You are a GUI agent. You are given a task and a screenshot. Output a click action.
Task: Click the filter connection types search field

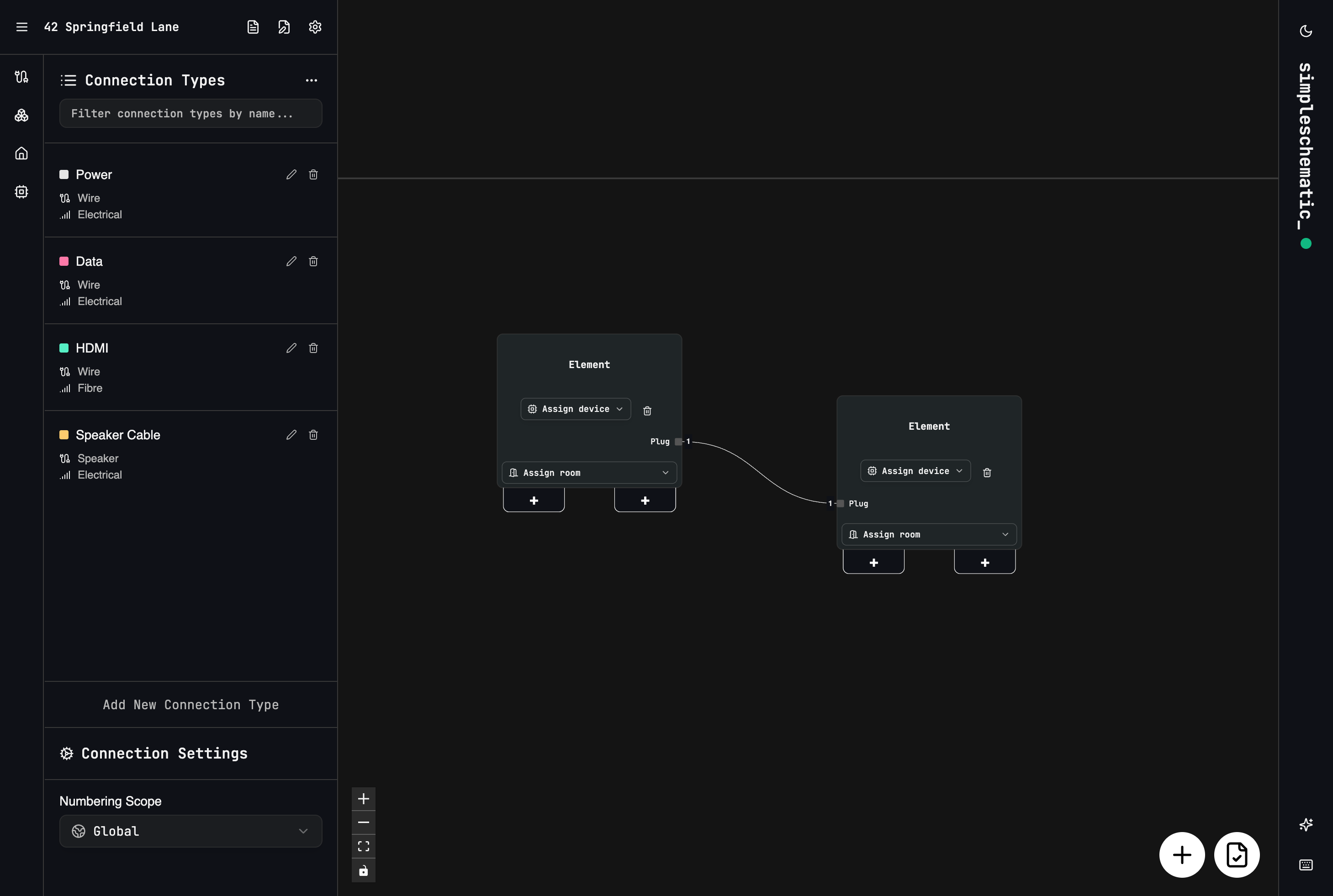click(190, 113)
